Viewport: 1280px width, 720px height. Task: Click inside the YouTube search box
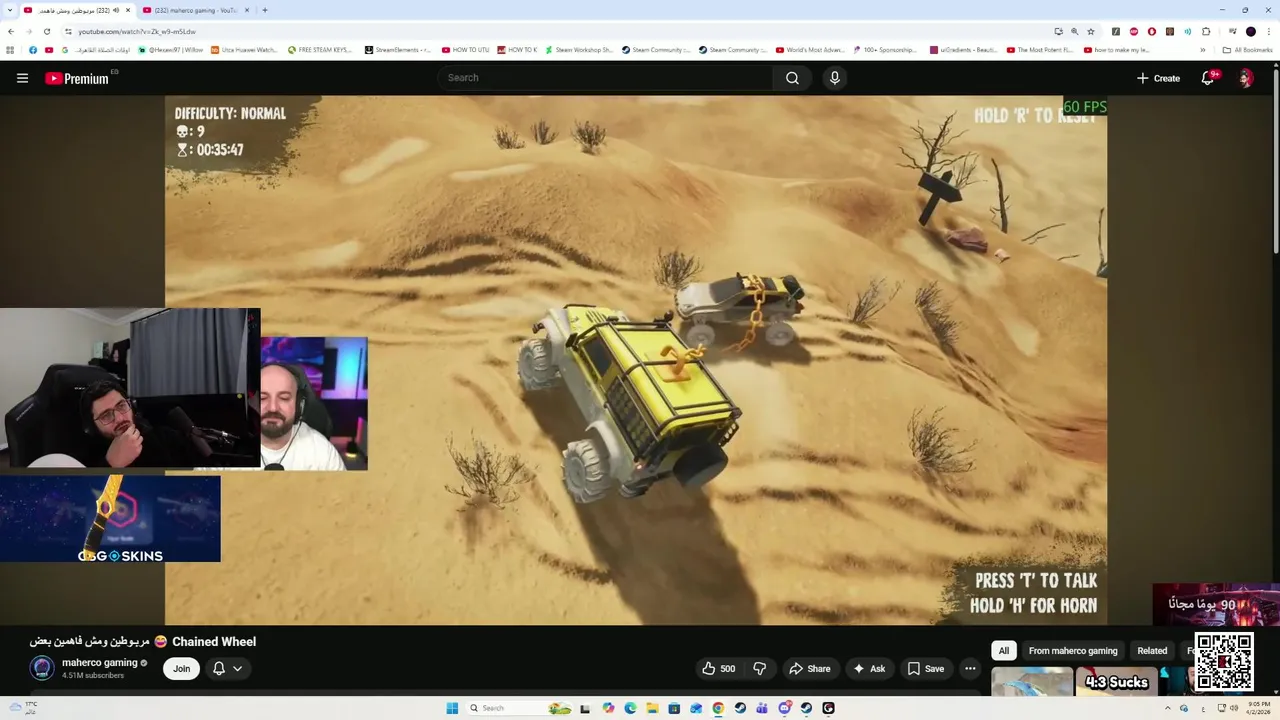(605, 78)
